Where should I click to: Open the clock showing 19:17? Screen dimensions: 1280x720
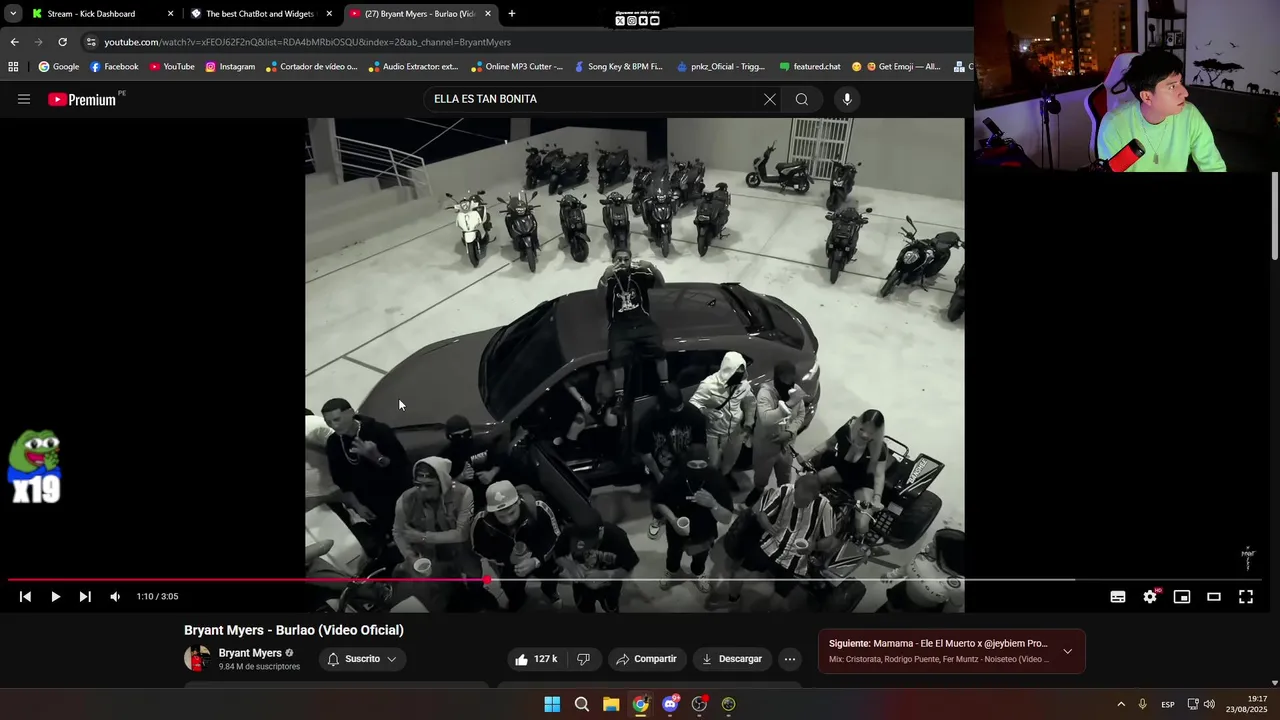[1247, 704]
